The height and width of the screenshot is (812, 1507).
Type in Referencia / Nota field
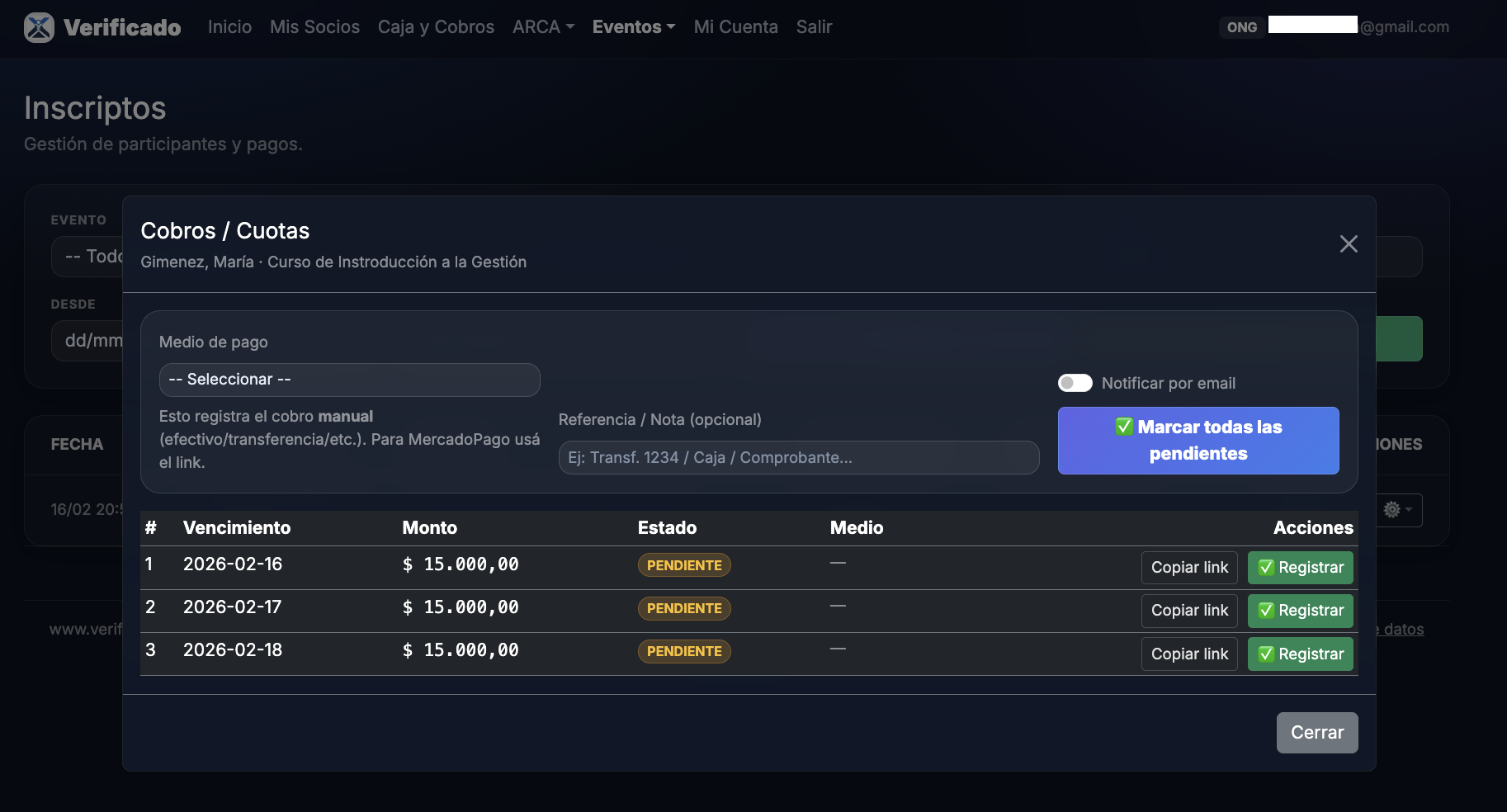pos(798,457)
